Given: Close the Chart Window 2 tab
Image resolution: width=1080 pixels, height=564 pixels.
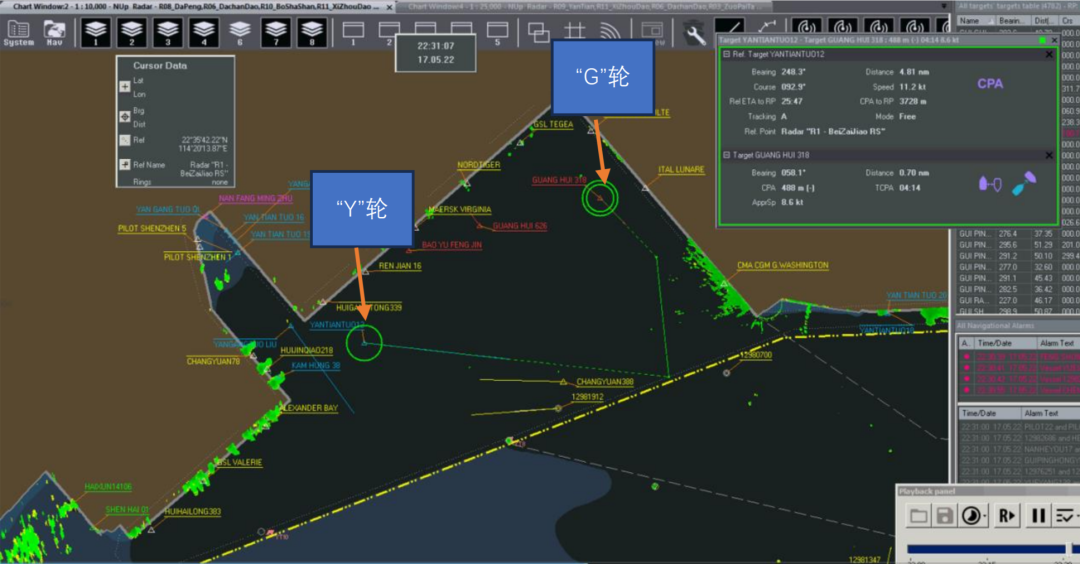Looking at the screenshot, I should [x=389, y=7].
